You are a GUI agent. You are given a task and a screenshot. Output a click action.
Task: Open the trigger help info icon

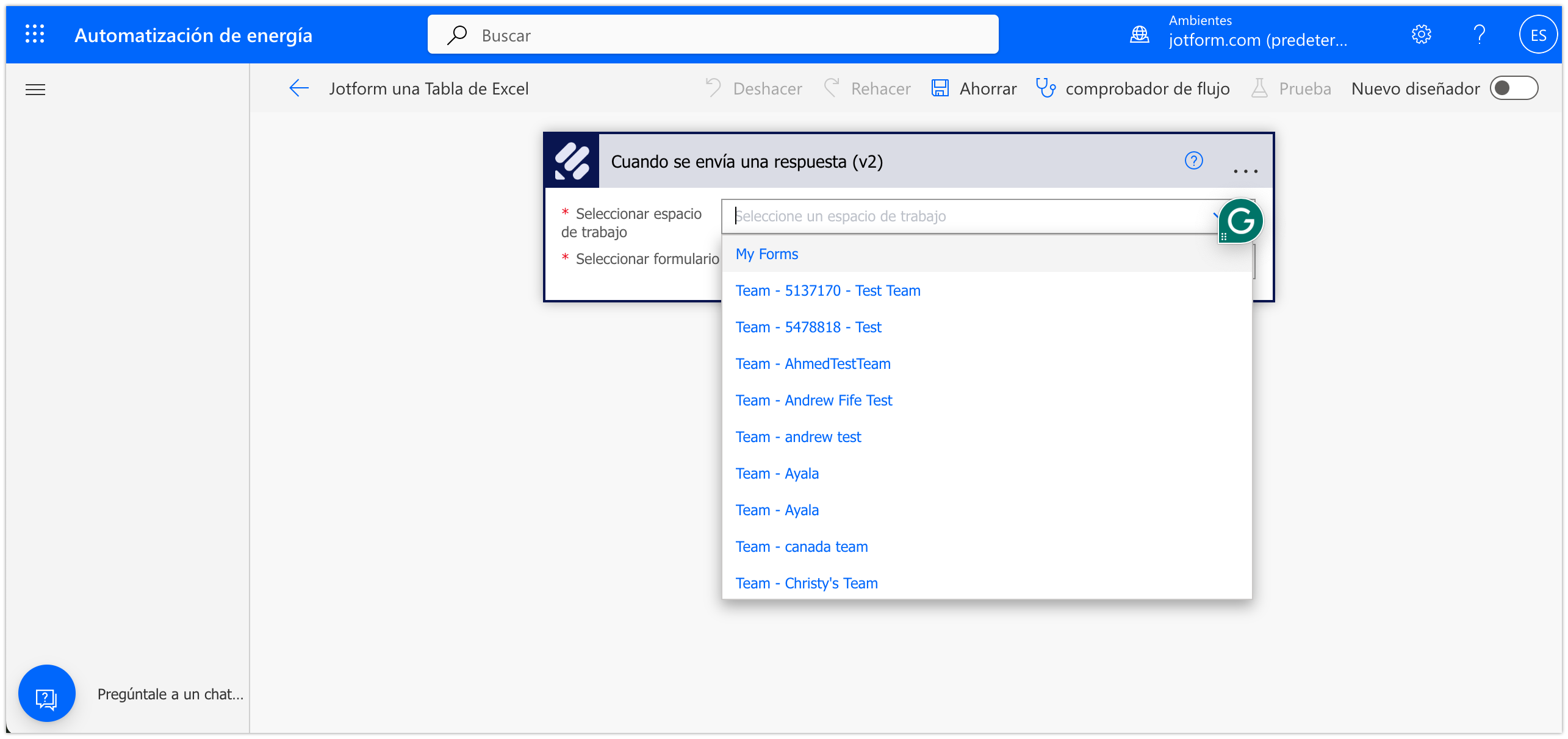pyautogui.click(x=1193, y=161)
